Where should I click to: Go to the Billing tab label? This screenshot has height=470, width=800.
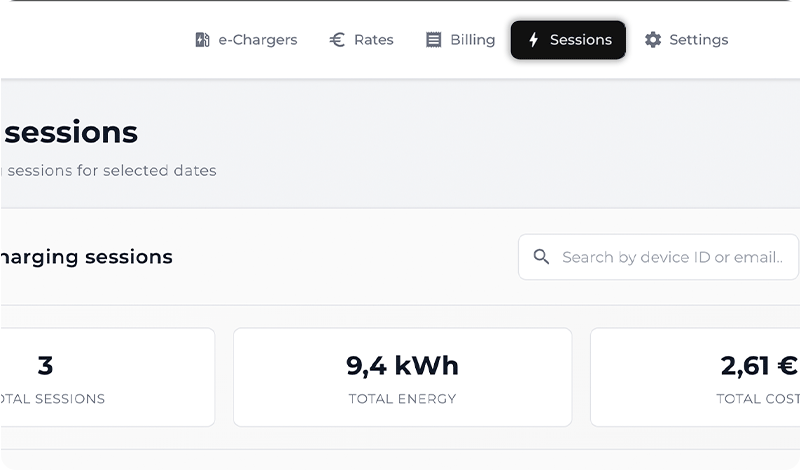[473, 40]
